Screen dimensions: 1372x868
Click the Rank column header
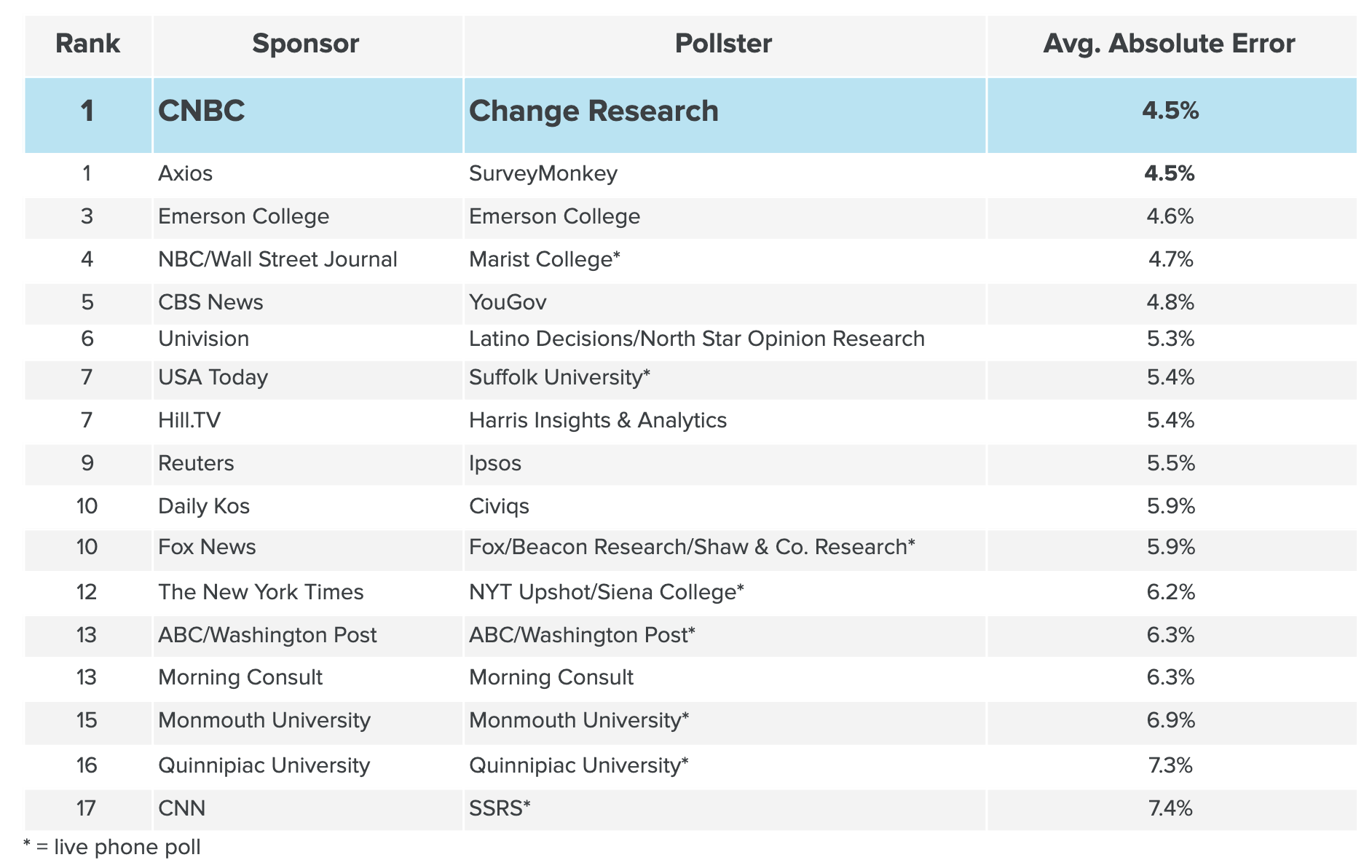tap(87, 44)
